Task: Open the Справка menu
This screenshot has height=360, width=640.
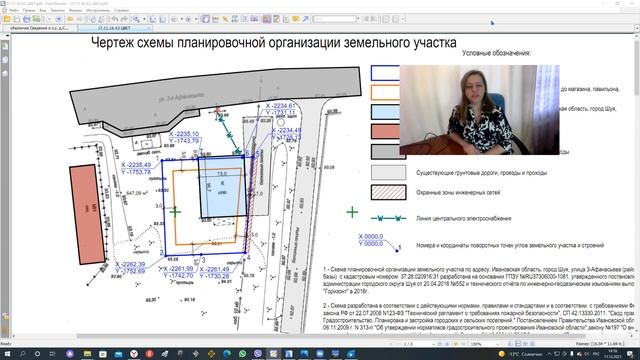Action: pyautogui.click(x=121, y=10)
